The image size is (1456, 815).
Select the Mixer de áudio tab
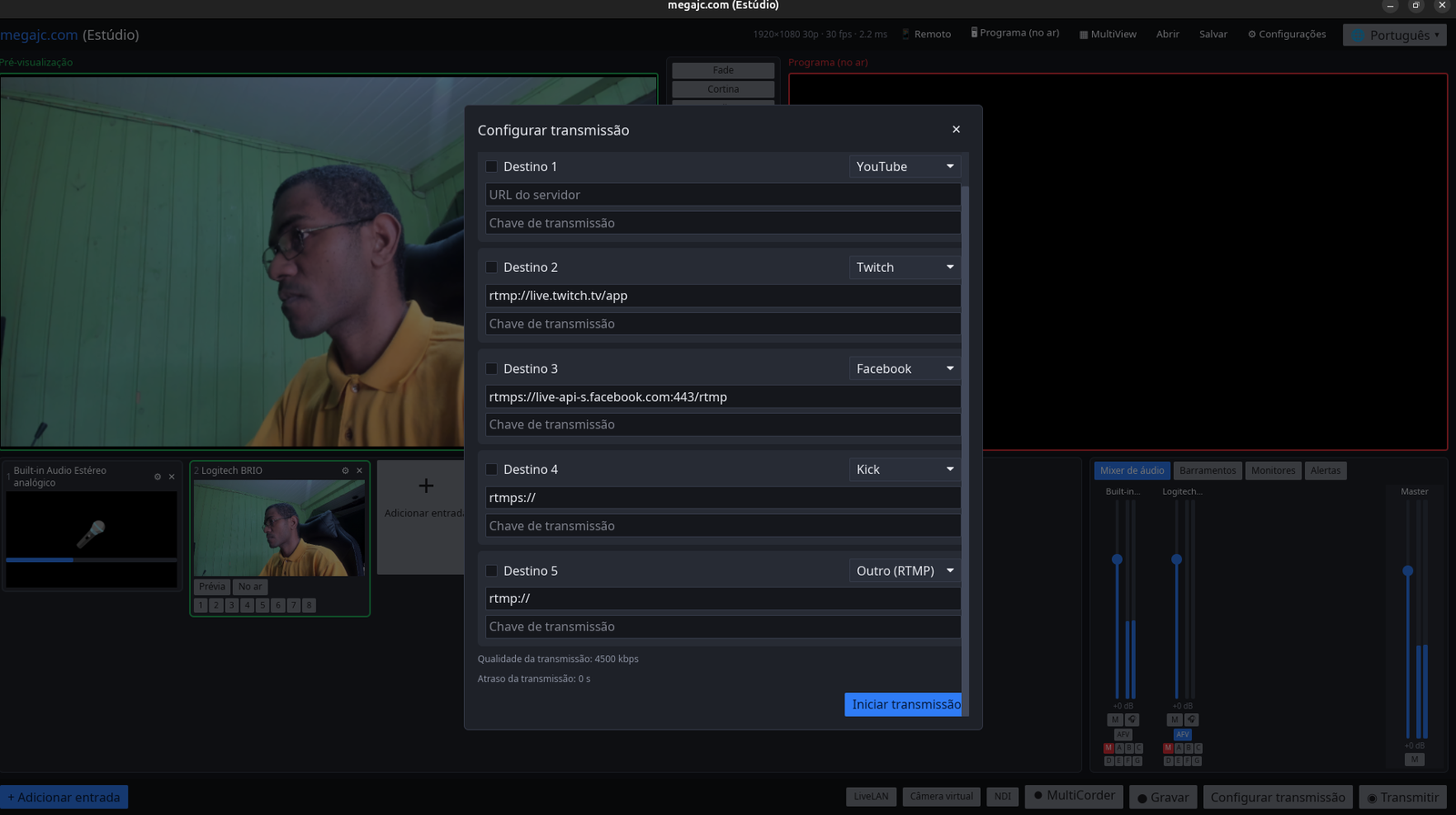tap(1132, 470)
